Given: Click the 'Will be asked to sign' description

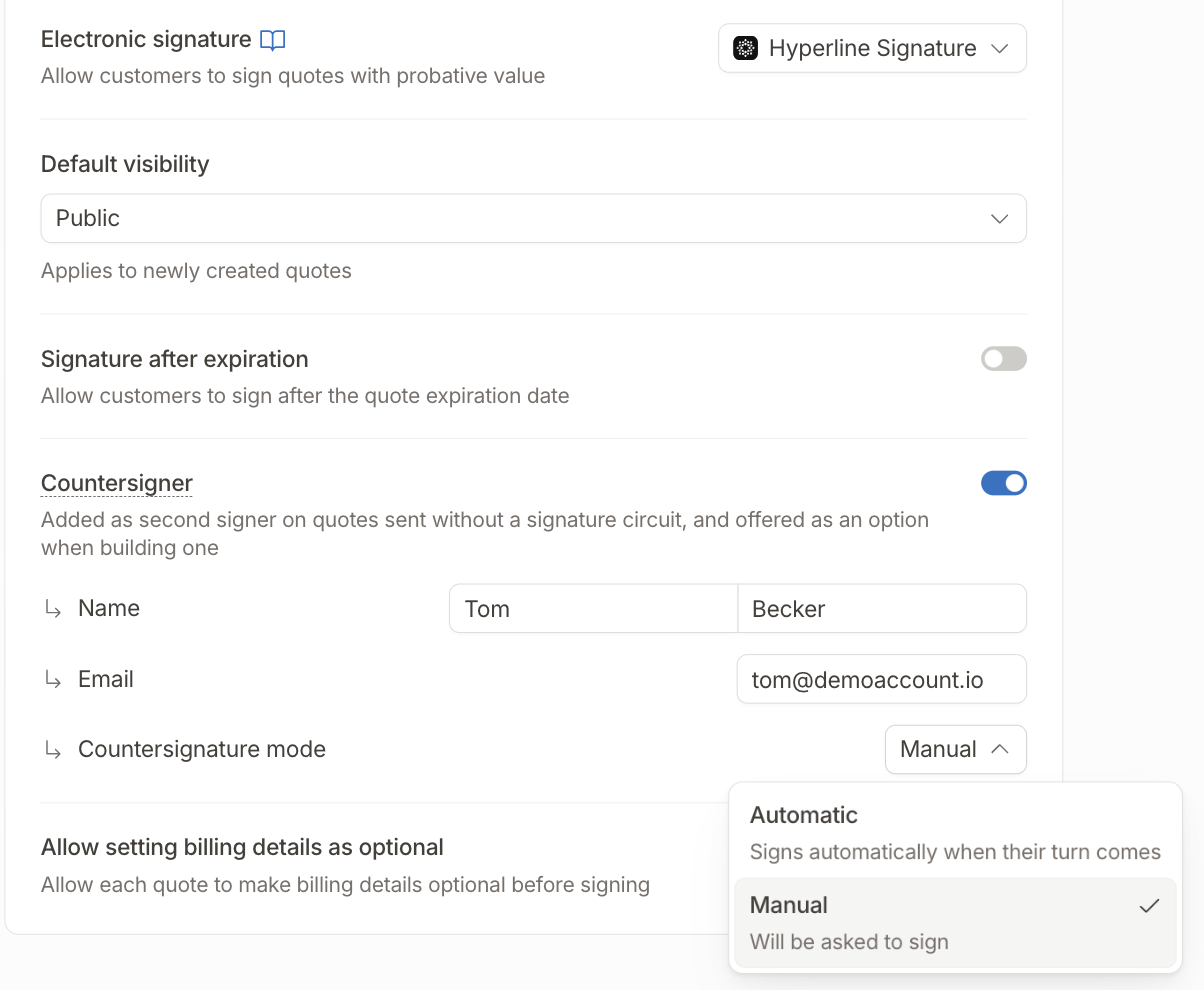Looking at the screenshot, I should [849, 942].
